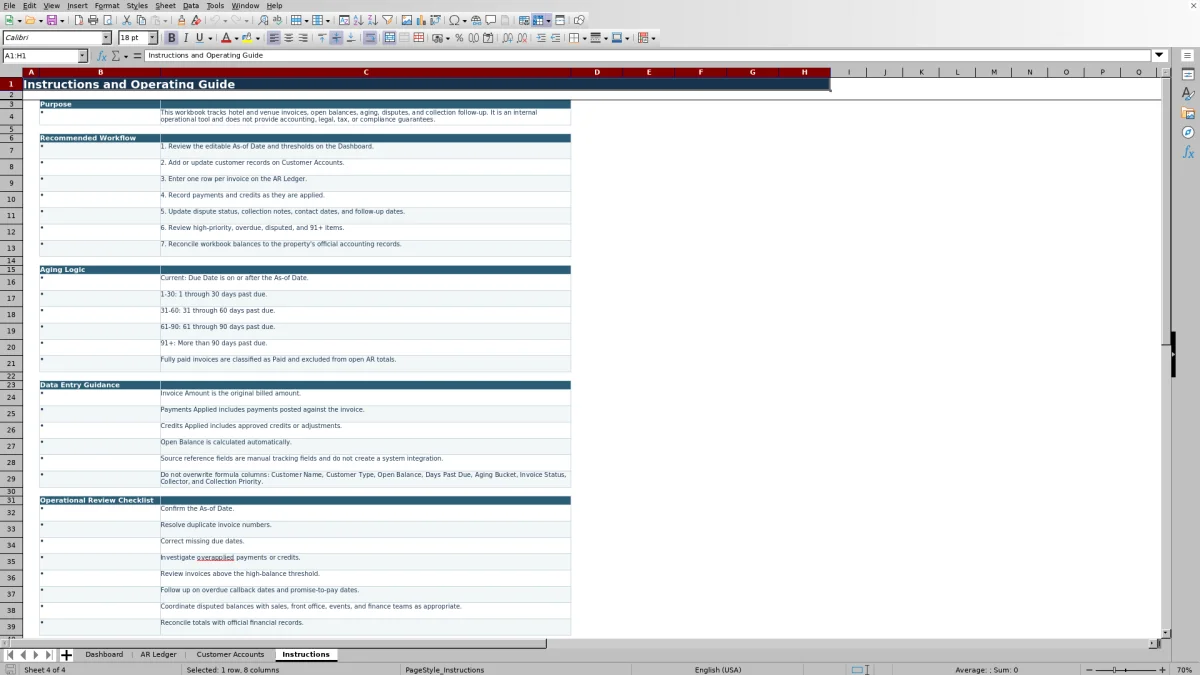The image size is (1200, 675).
Task: Click the Insert Chart icon
Action: coord(420,20)
